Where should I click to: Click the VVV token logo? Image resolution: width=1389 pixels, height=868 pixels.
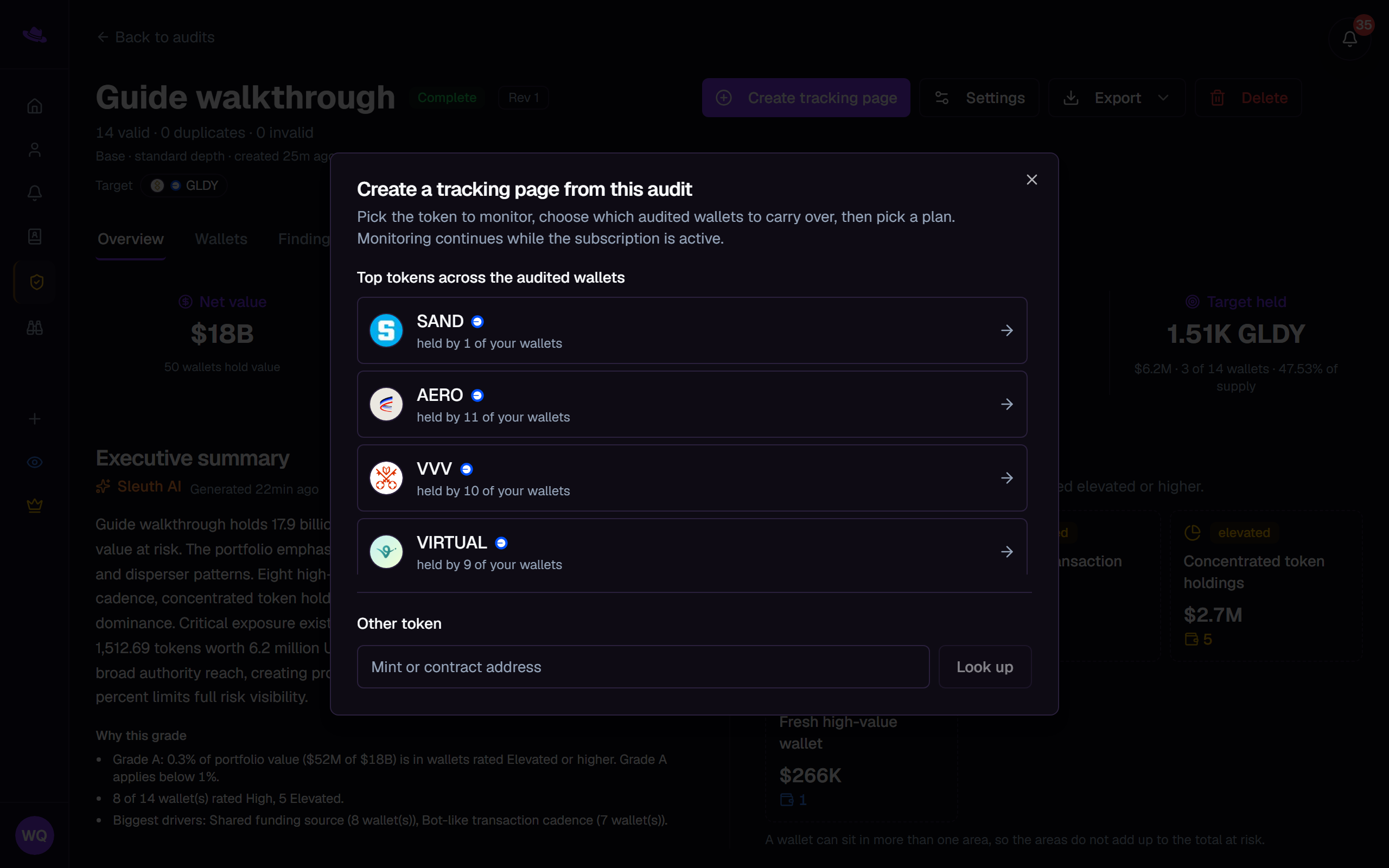pos(386,478)
